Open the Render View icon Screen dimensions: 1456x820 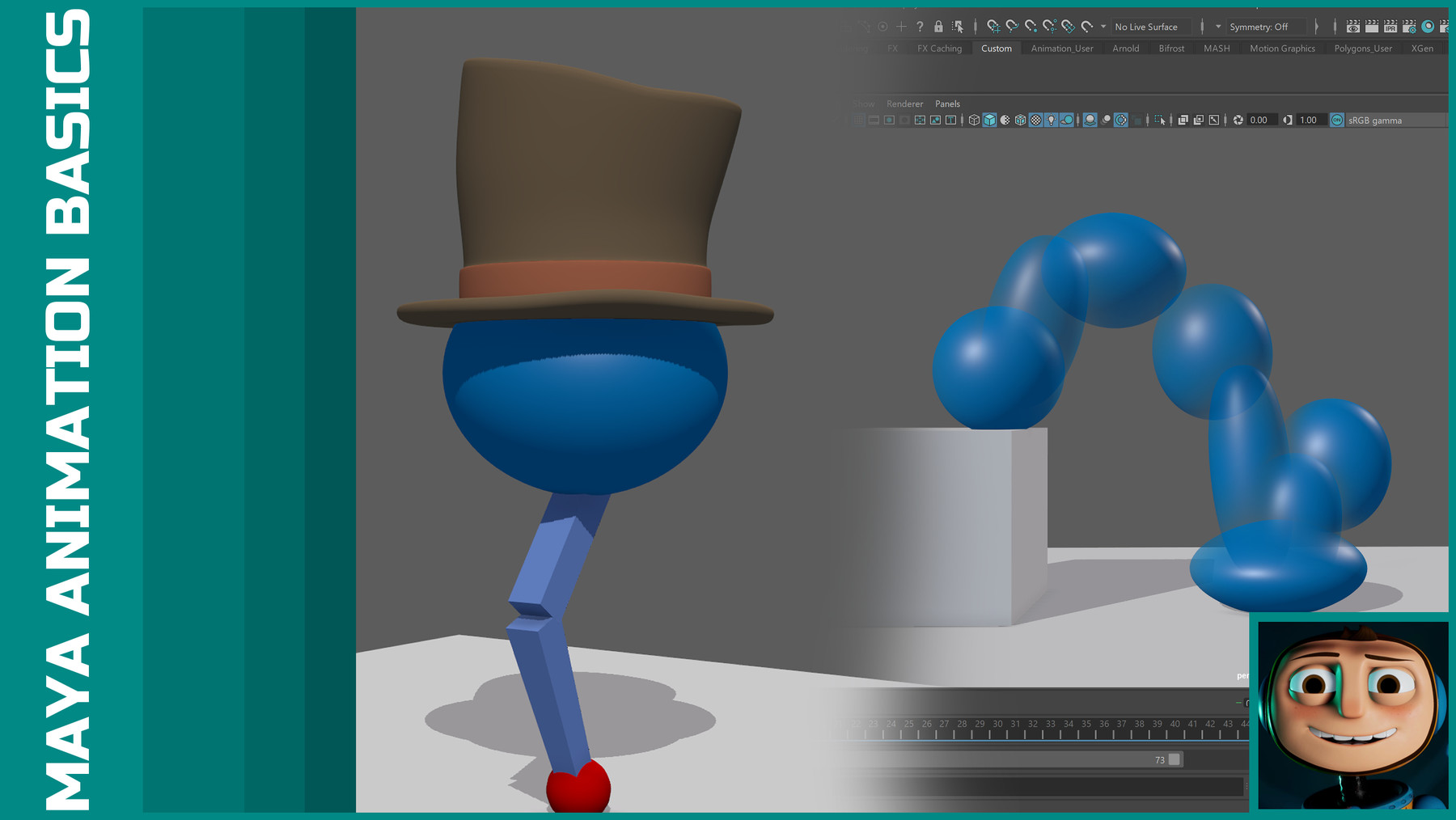tap(1353, 27)
